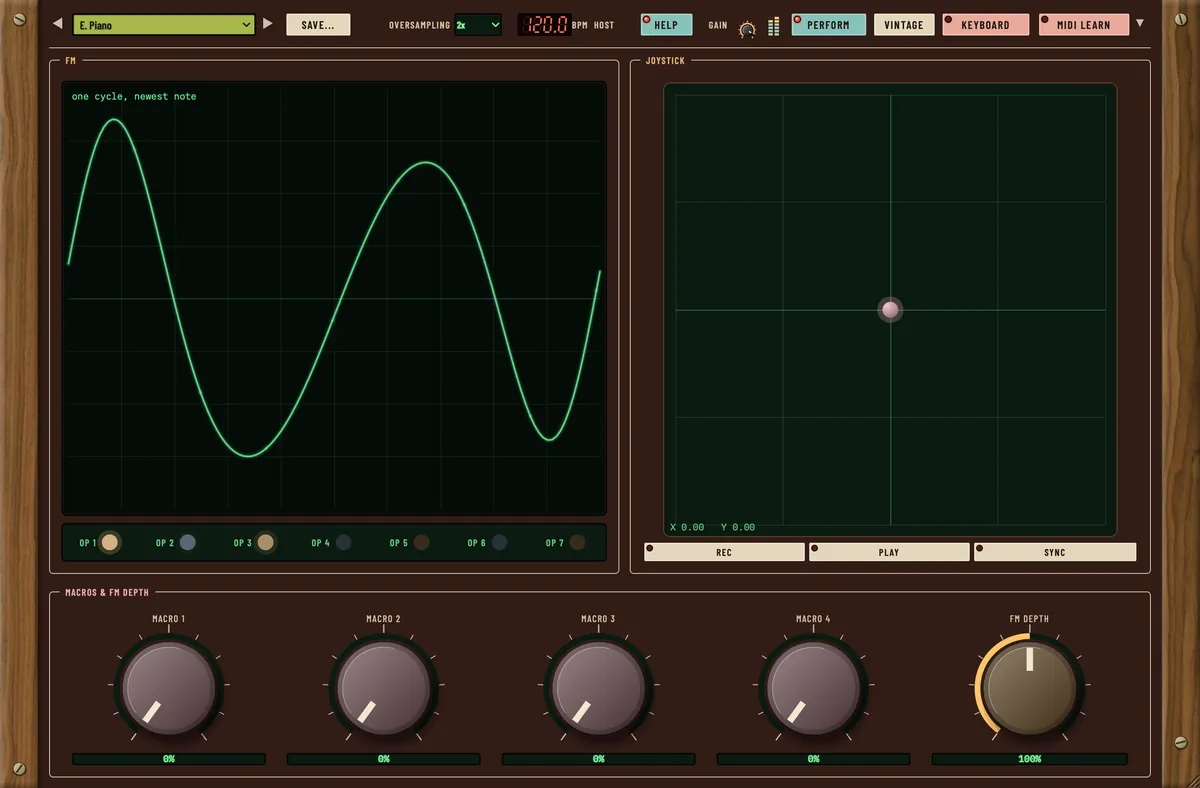Viewport: 1200px width, 788px height.
Task: Select the OP 4 operator indicator
Action: 343,543
